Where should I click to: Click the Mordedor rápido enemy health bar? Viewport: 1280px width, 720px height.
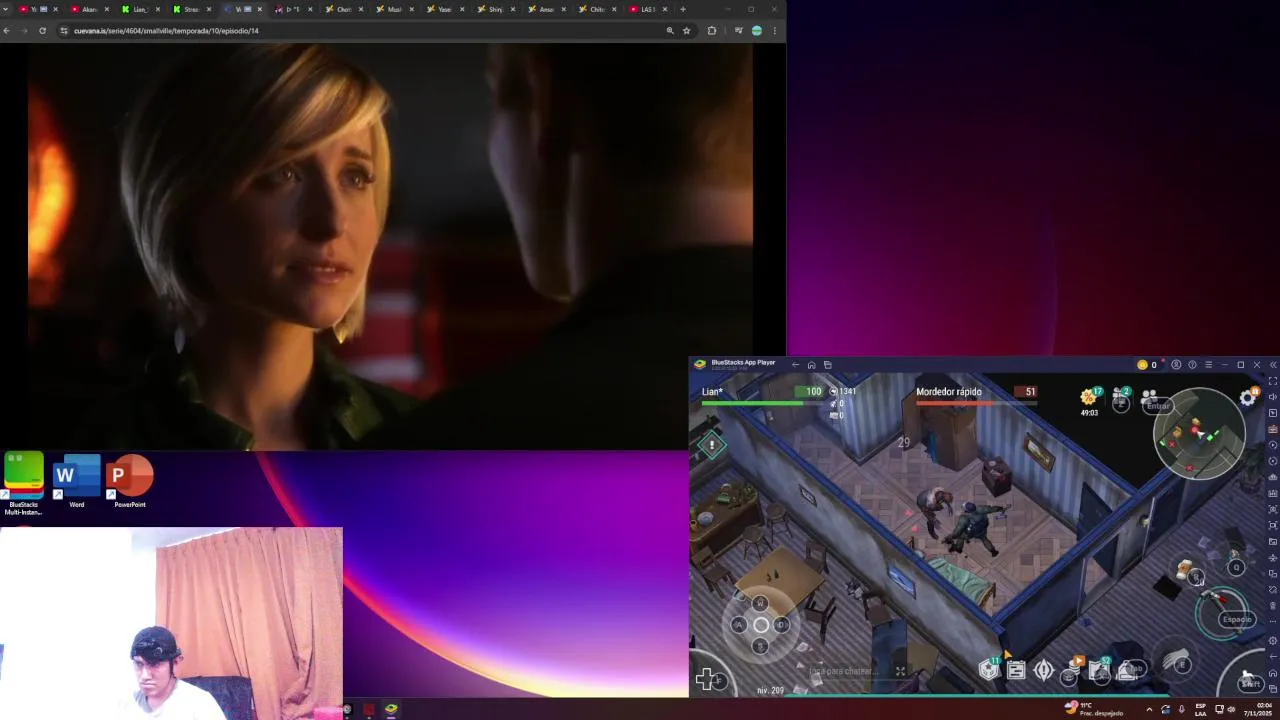[976, 403]
